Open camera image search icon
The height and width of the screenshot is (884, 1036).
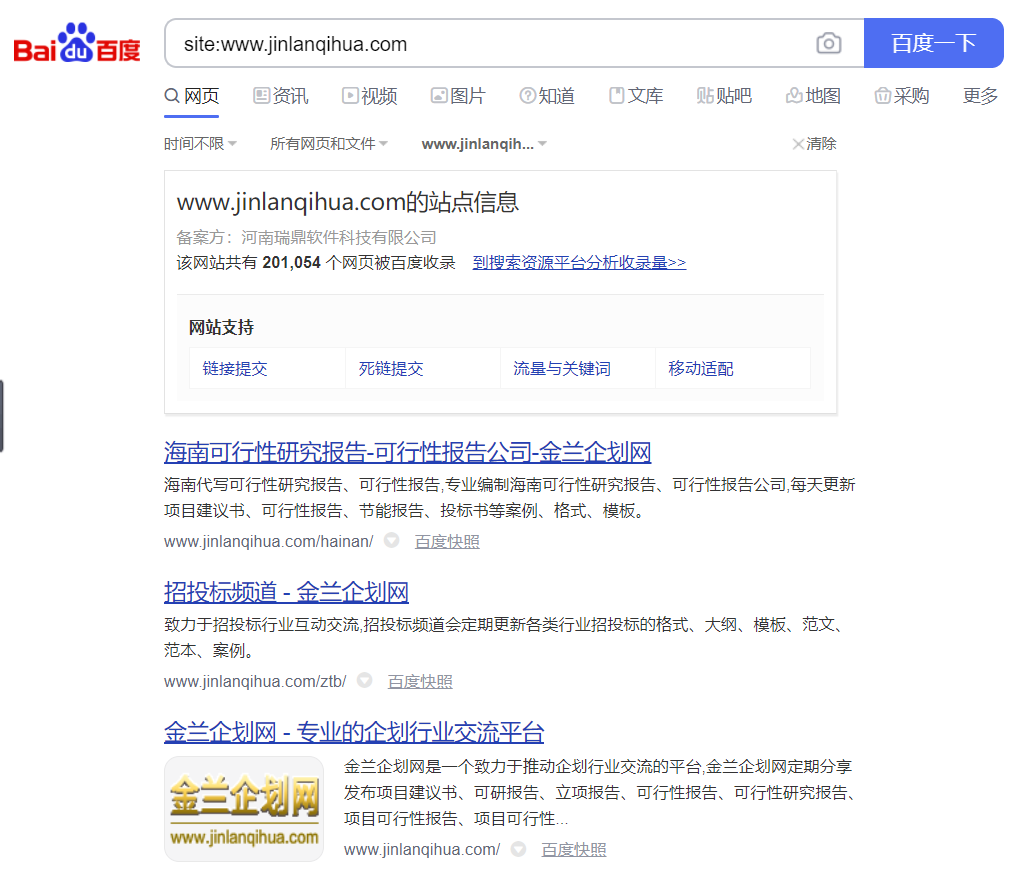[829, 44]
